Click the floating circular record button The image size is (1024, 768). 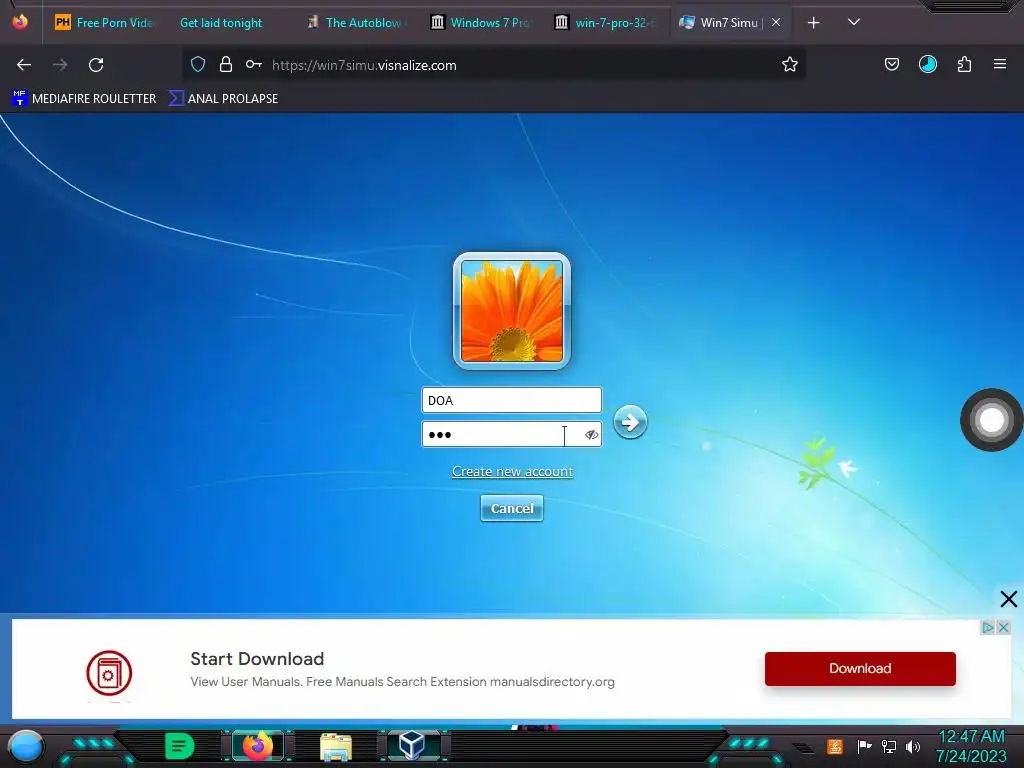(991, 420)
